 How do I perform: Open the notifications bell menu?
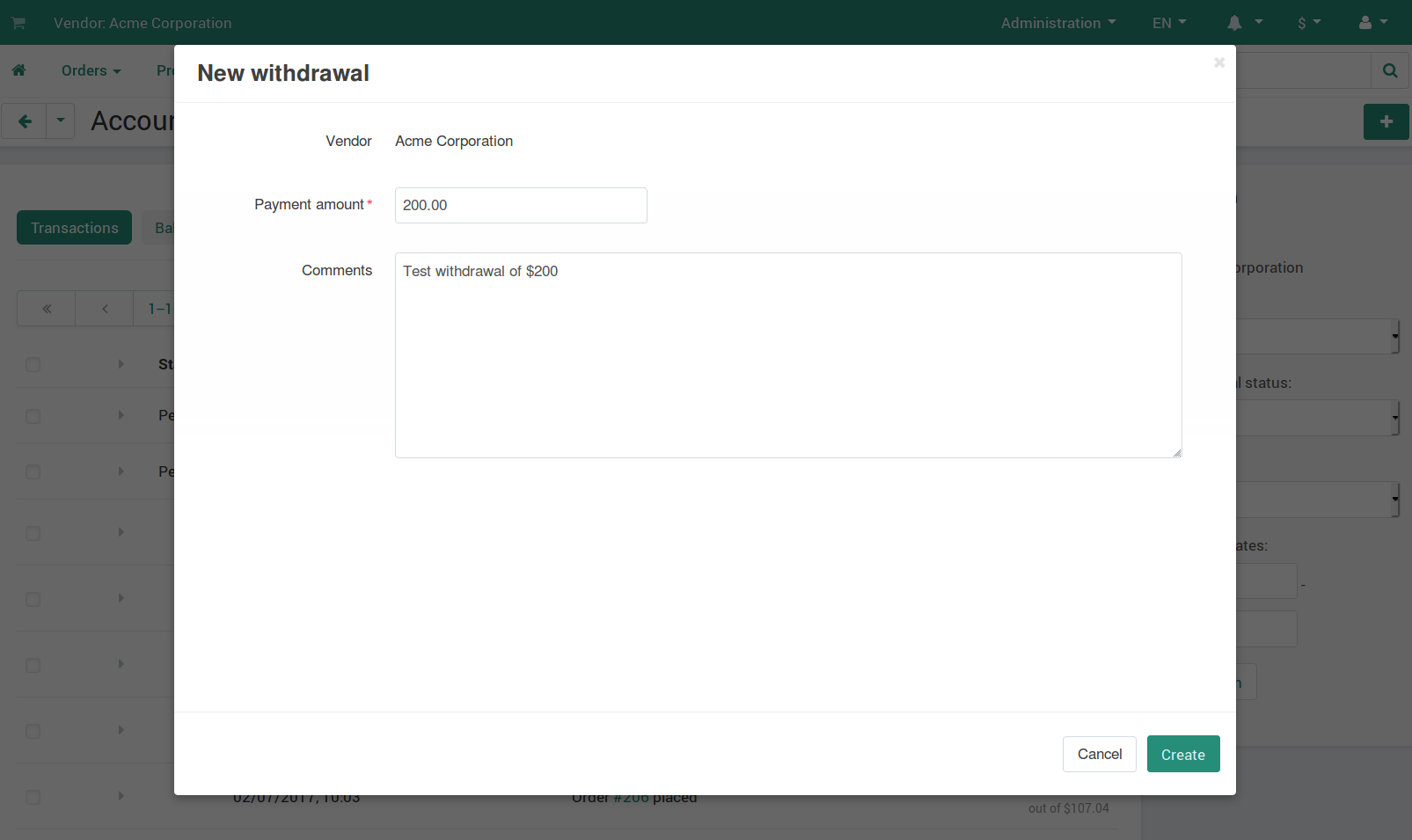point(1245,23)
